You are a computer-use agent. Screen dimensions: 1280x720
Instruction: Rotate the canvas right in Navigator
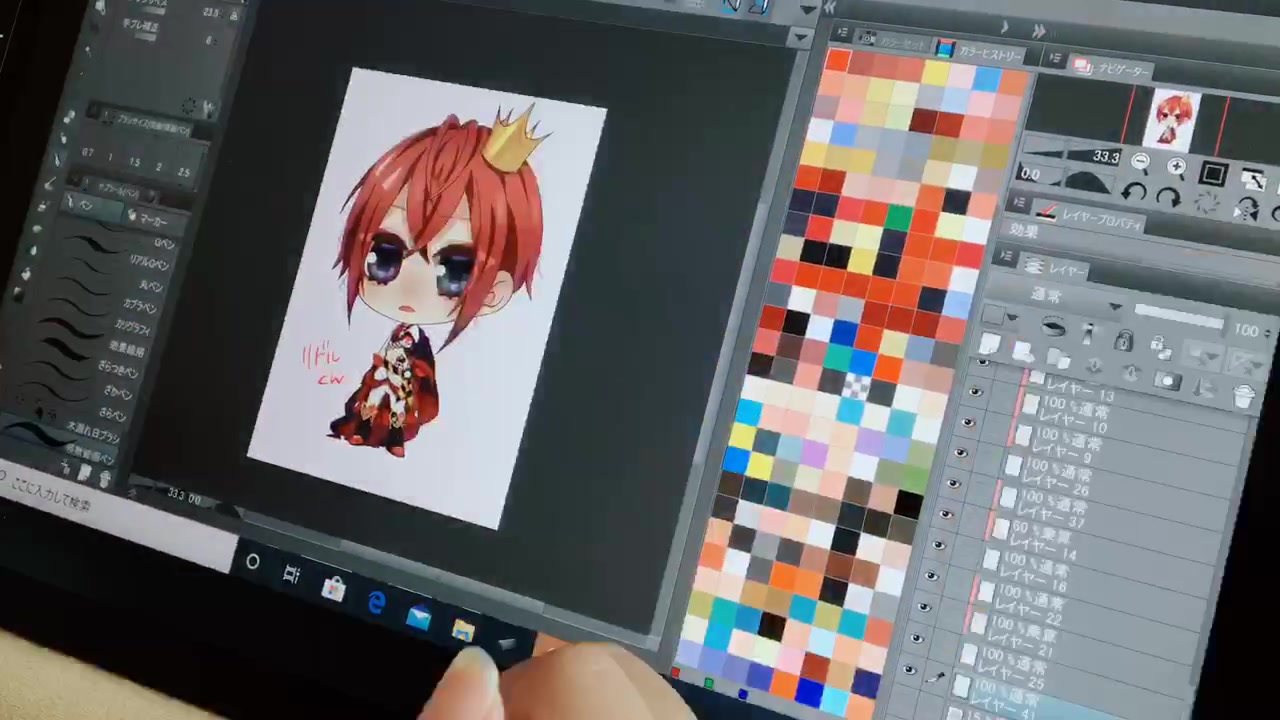coord(1168,197)
